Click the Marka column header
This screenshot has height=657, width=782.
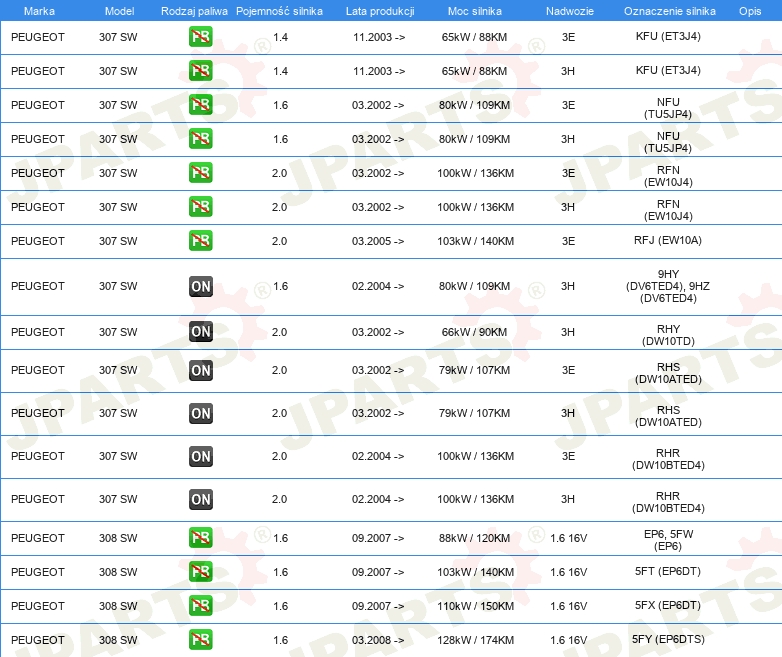(39, 11)
